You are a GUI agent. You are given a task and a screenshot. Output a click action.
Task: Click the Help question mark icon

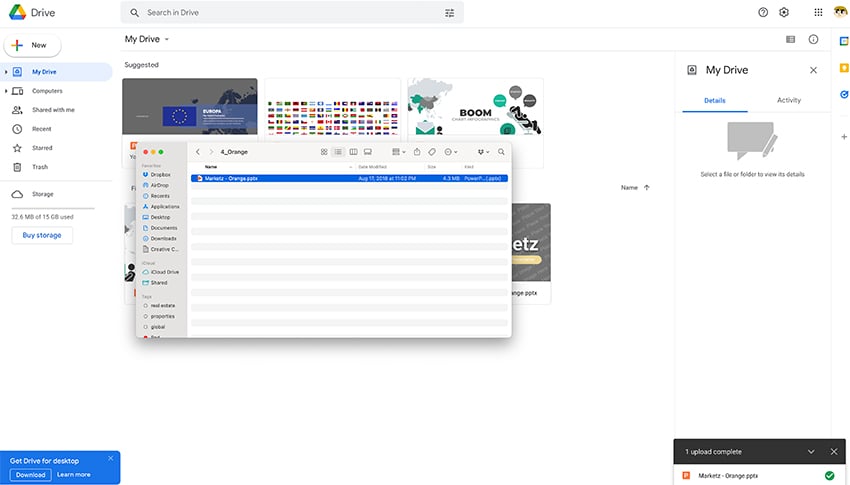tap(764, 12)
